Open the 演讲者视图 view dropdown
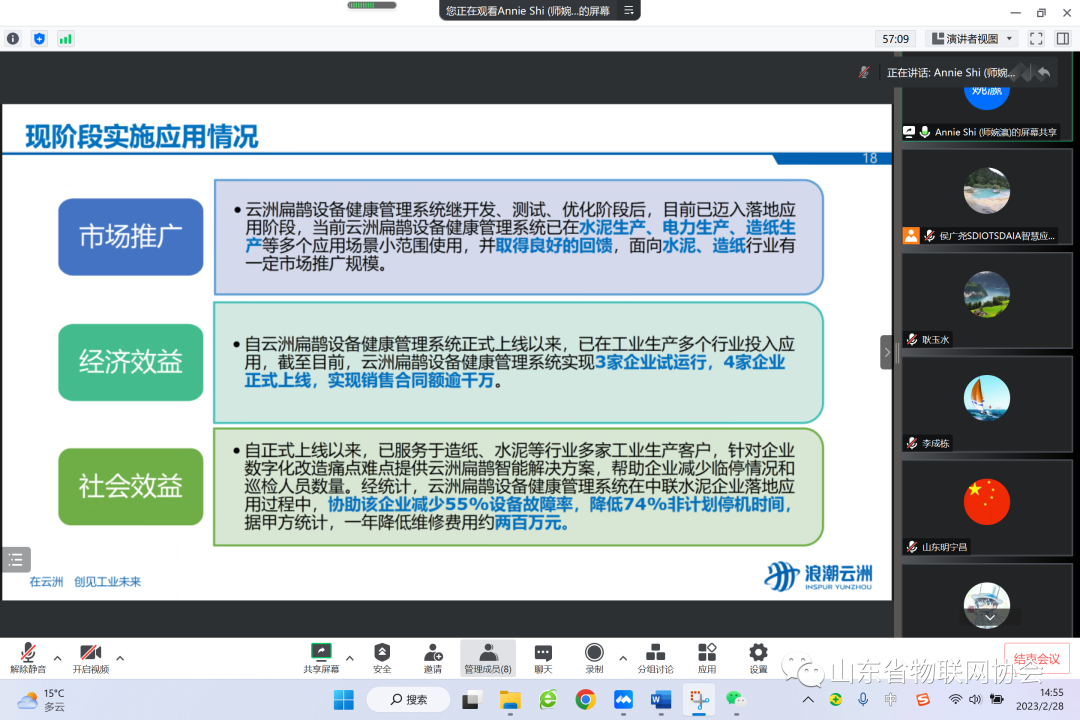The width and height of the screenshot is (1080, 720). coord(972,39)
